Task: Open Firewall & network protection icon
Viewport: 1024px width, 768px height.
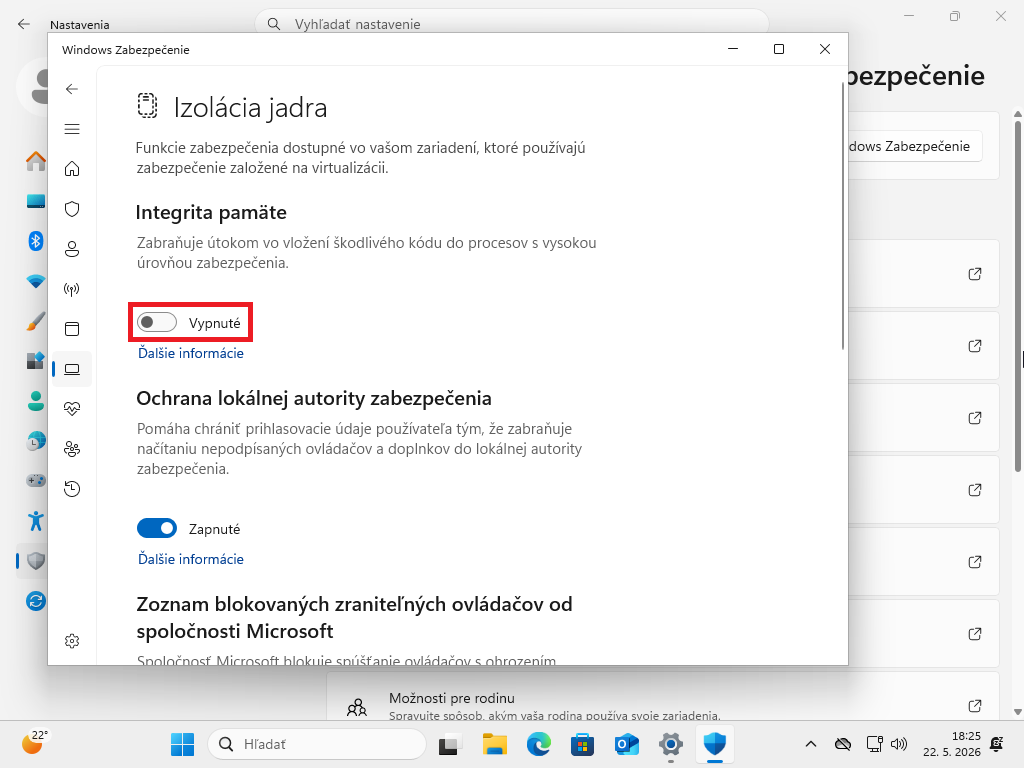Action: coord(72,289)
